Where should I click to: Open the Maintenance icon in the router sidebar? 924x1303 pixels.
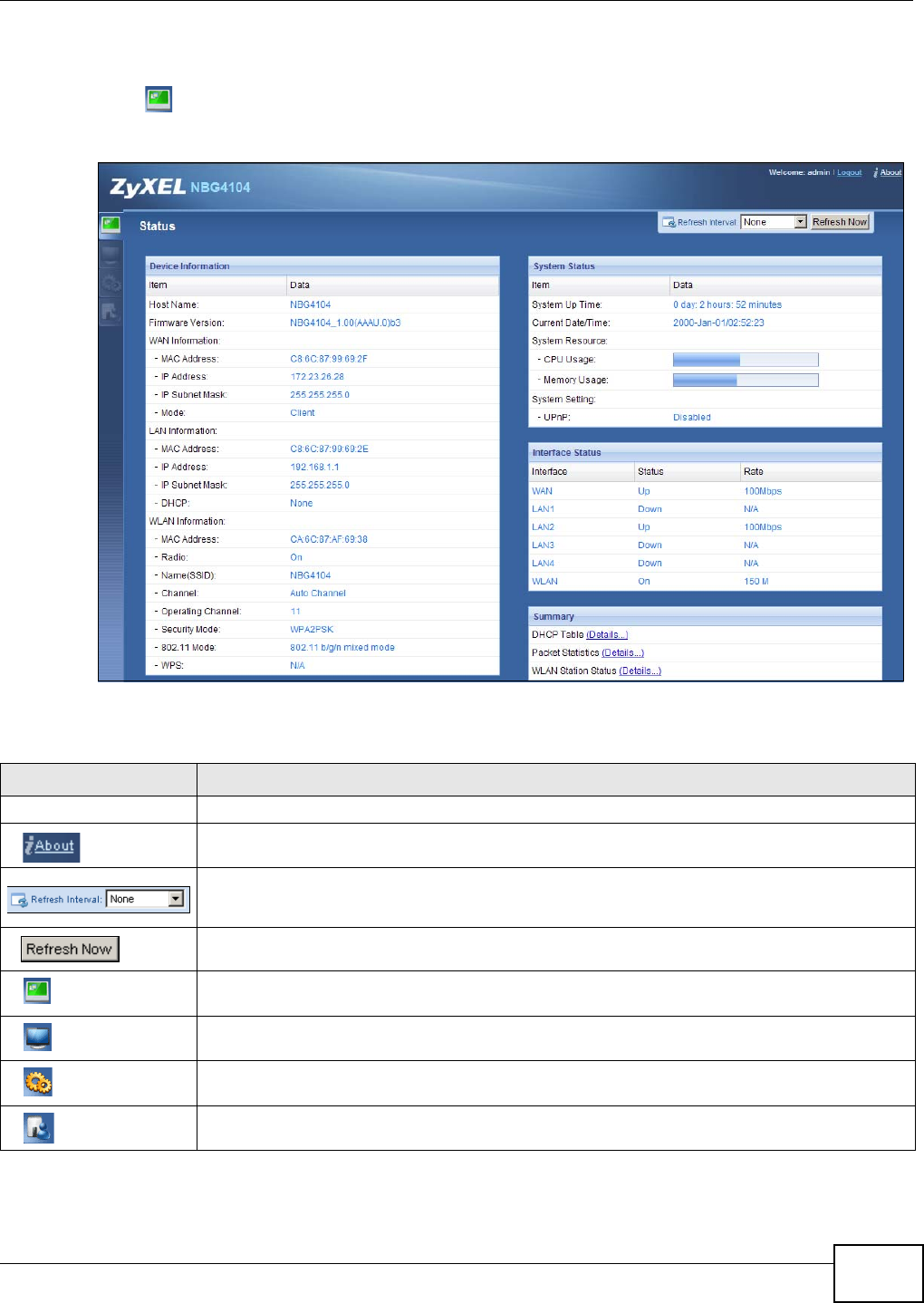point(111,312)
